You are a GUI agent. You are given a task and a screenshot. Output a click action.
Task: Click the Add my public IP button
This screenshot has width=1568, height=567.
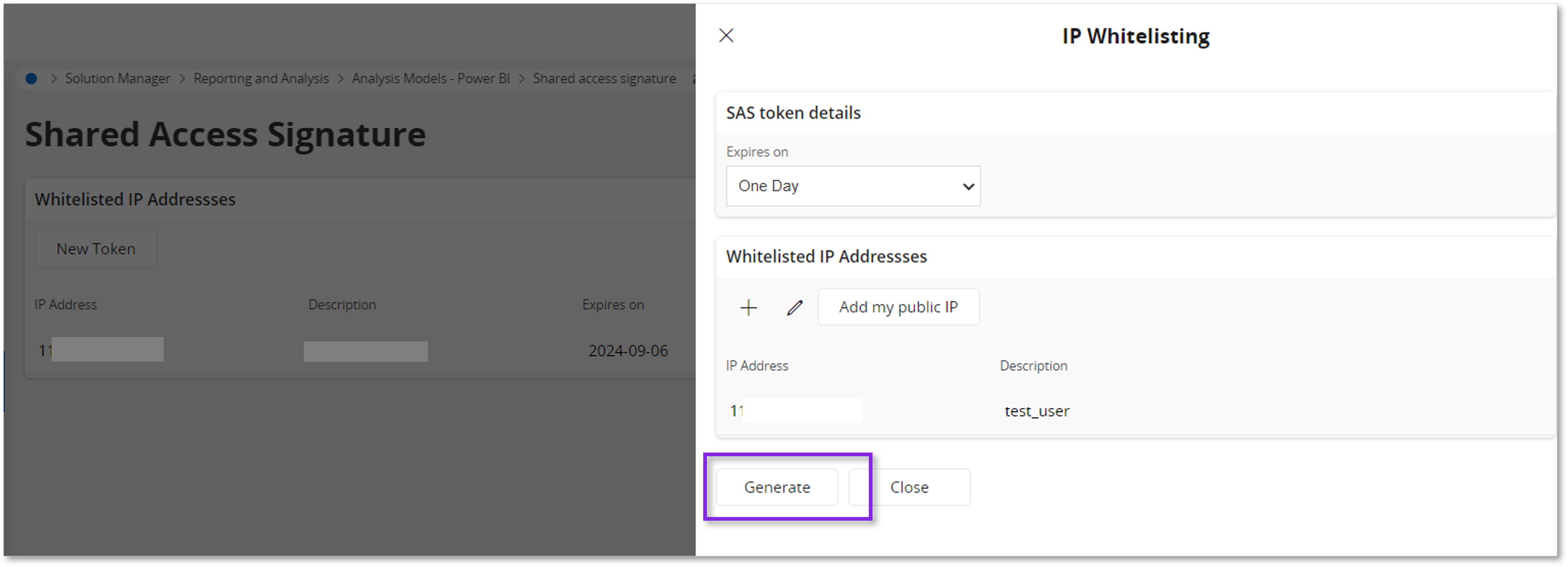coord(898,307)
